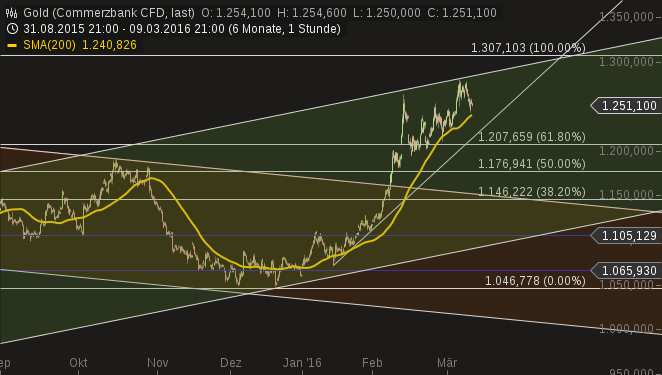Click the yellow SMA(200) legend color marker

pos(12,45)
